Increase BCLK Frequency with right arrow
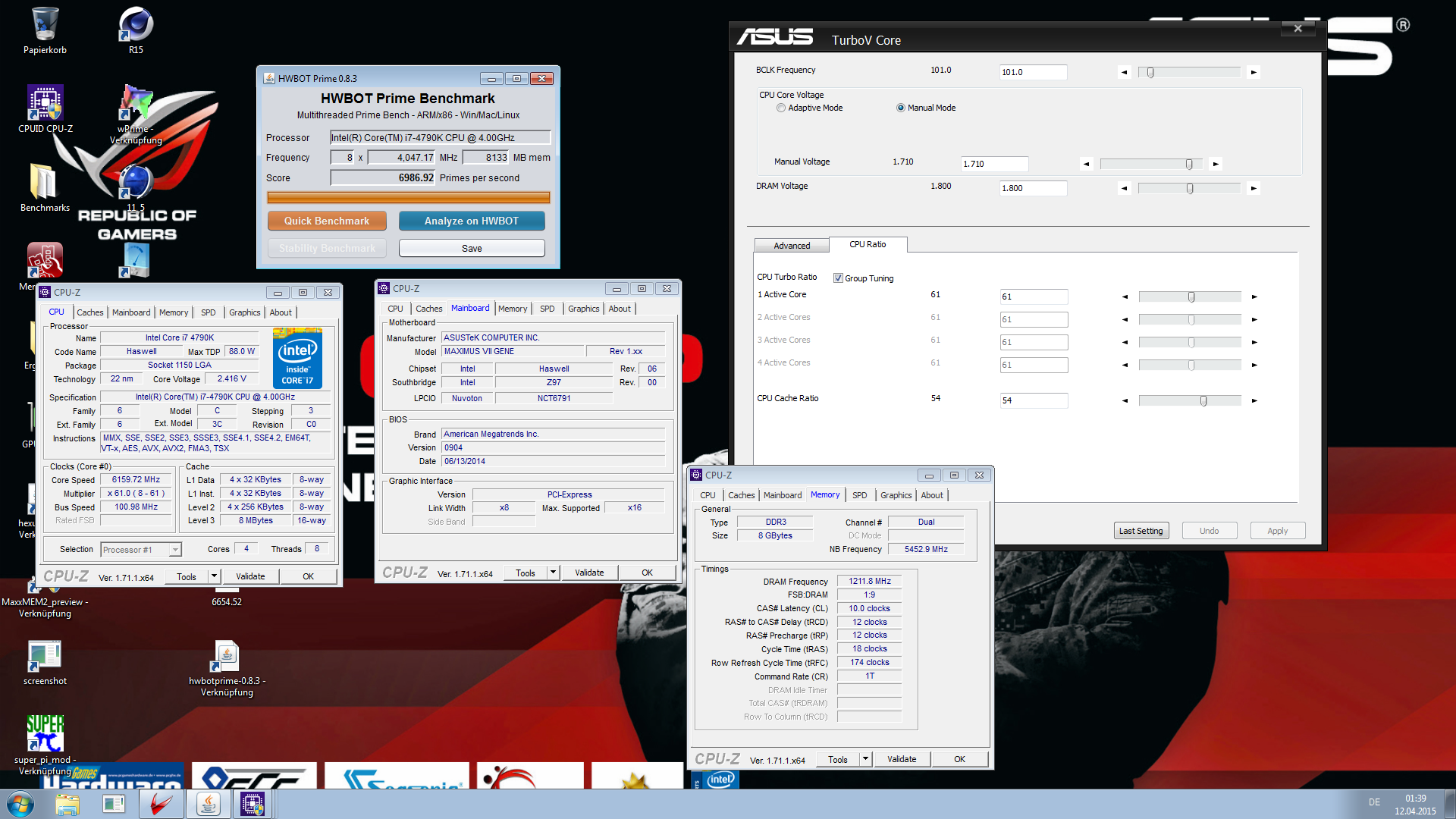 click(1254, 73)
